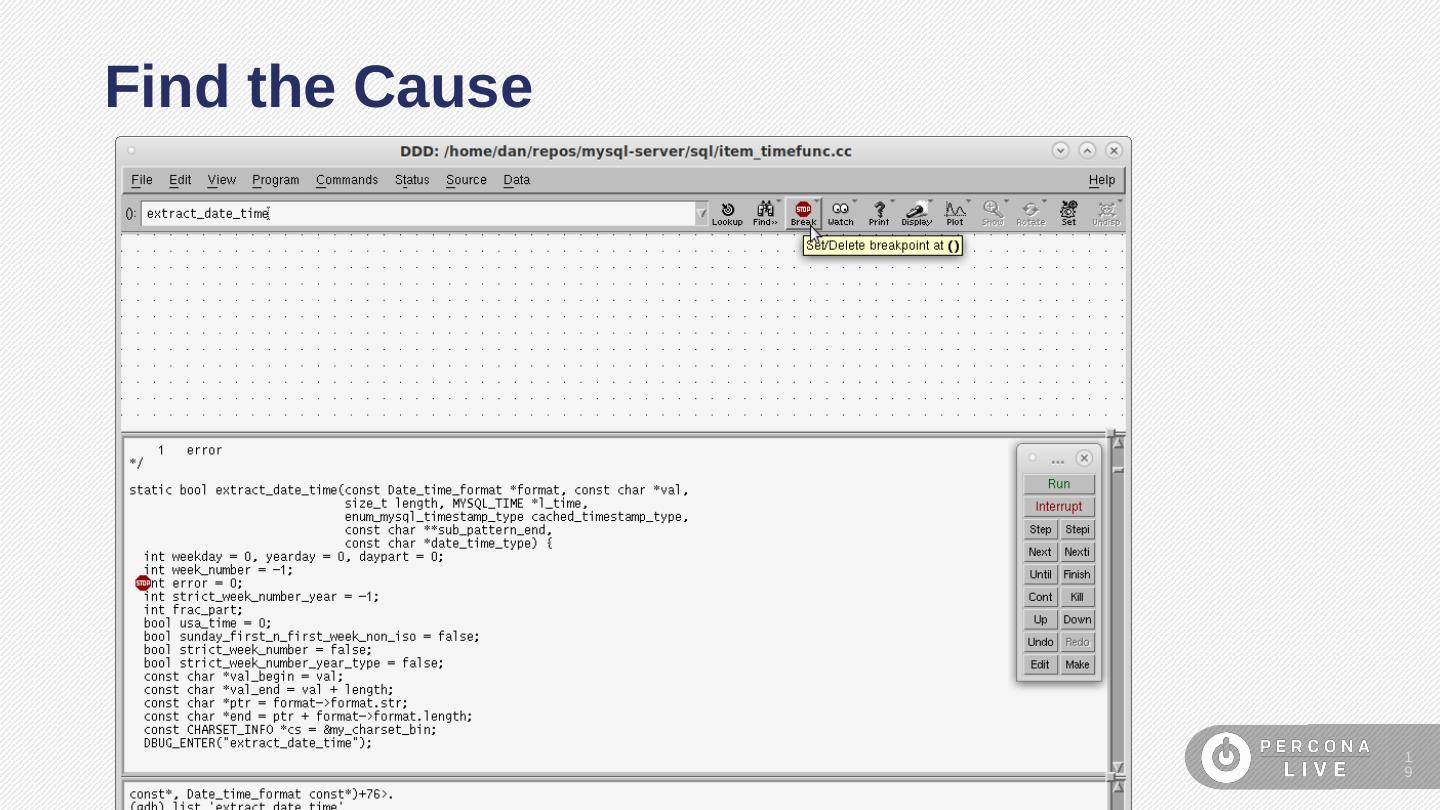Click the Stepi button
This screenshot has width=1440, height=810.
[x=1077, y=530]
